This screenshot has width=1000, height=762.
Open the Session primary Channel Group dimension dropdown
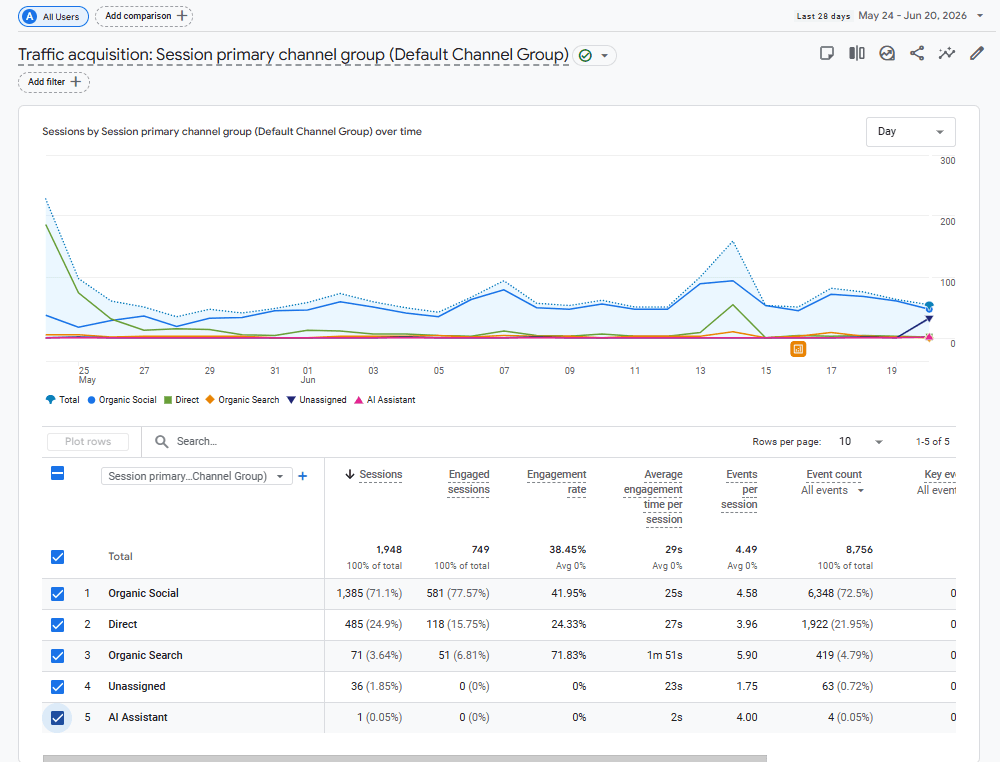pos(196,476)
